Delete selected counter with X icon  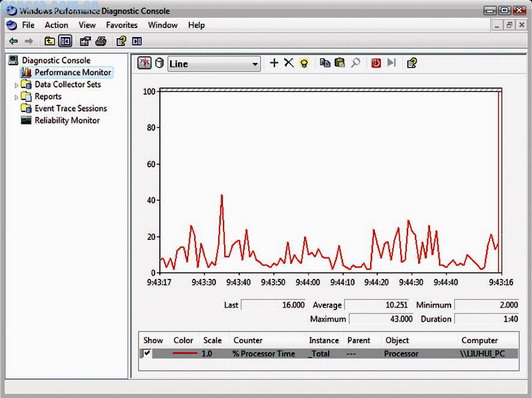click(288, 63)
